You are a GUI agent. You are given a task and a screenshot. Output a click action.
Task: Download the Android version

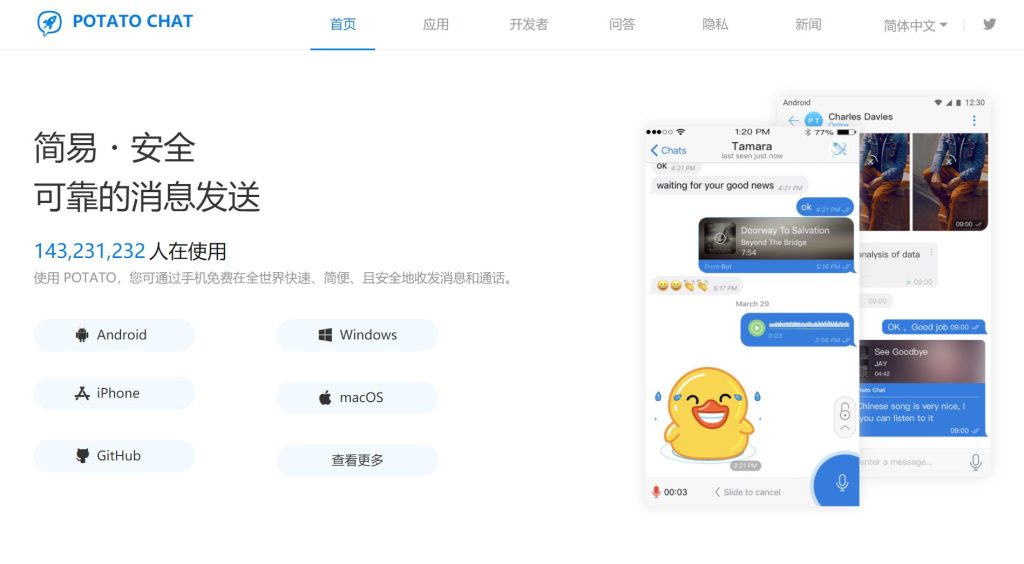(114, 335)
